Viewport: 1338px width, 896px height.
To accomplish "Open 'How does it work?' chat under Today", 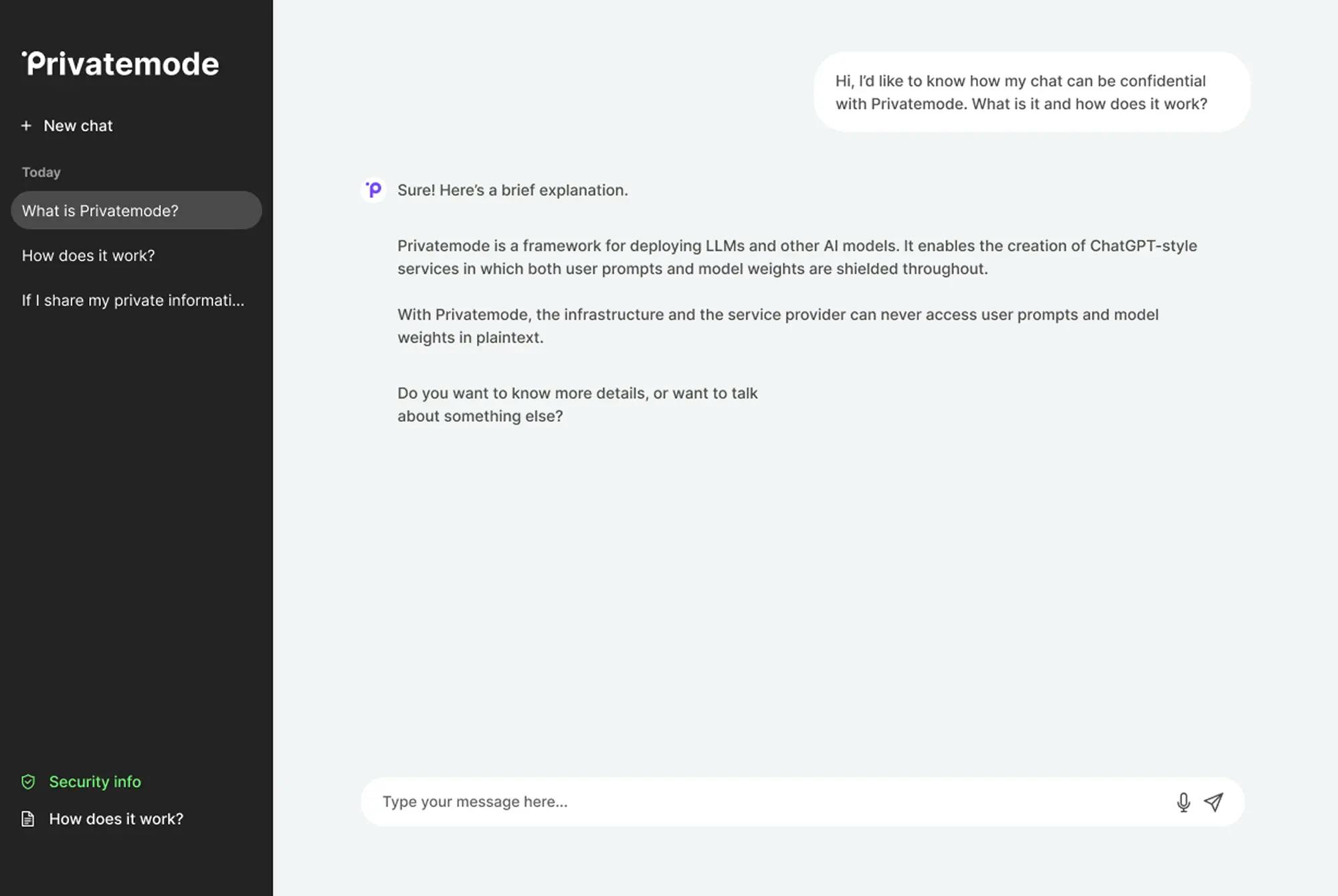I will pyautogui.click(x=88, y=255).
